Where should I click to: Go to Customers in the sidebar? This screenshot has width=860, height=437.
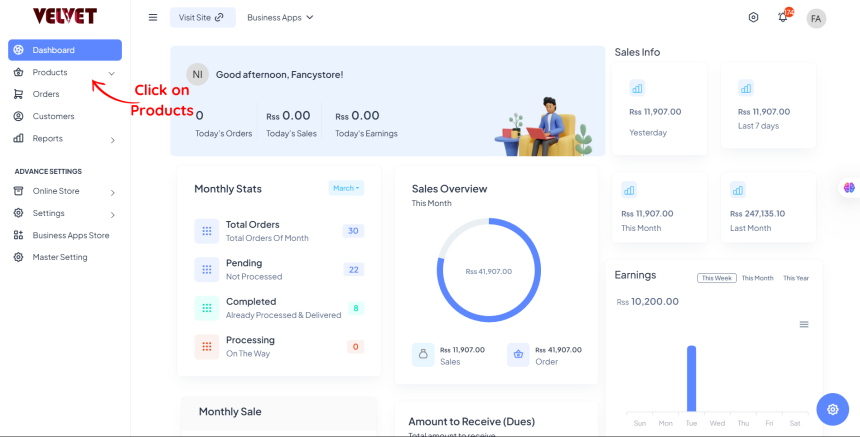pyautogui.click(x=53, y=116)
